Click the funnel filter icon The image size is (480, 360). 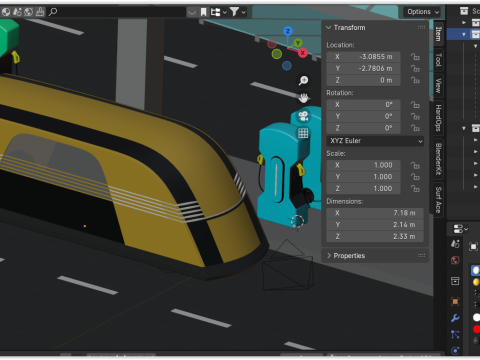click(234, 12)
